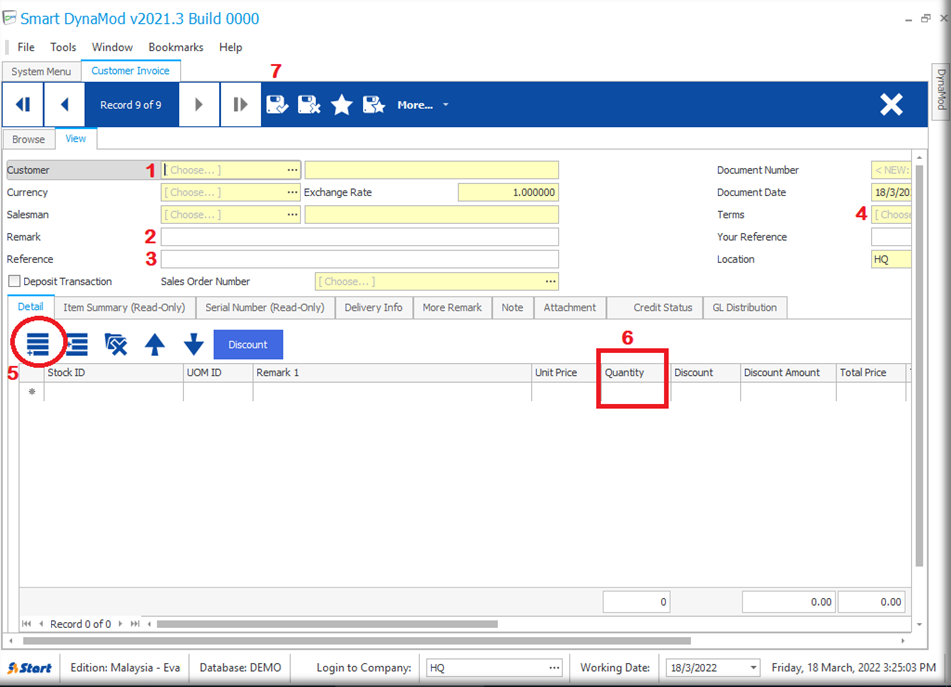Image resolution: width=951 pixels, height=687 pixels.
Task: Click the save record icon with checkmark
Action: click(277, 104)
